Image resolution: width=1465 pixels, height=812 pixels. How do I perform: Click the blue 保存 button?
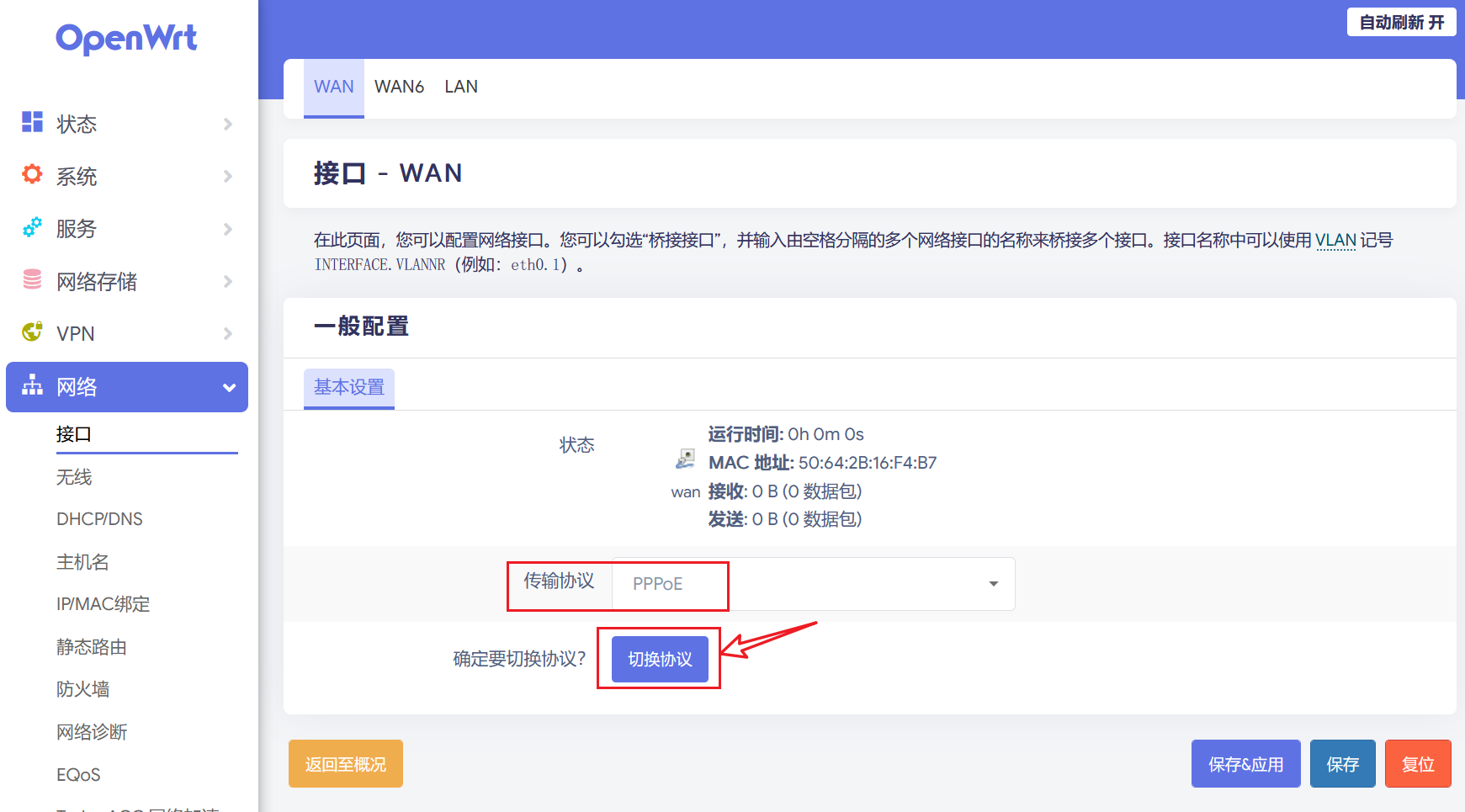[x=1343, y=764]
